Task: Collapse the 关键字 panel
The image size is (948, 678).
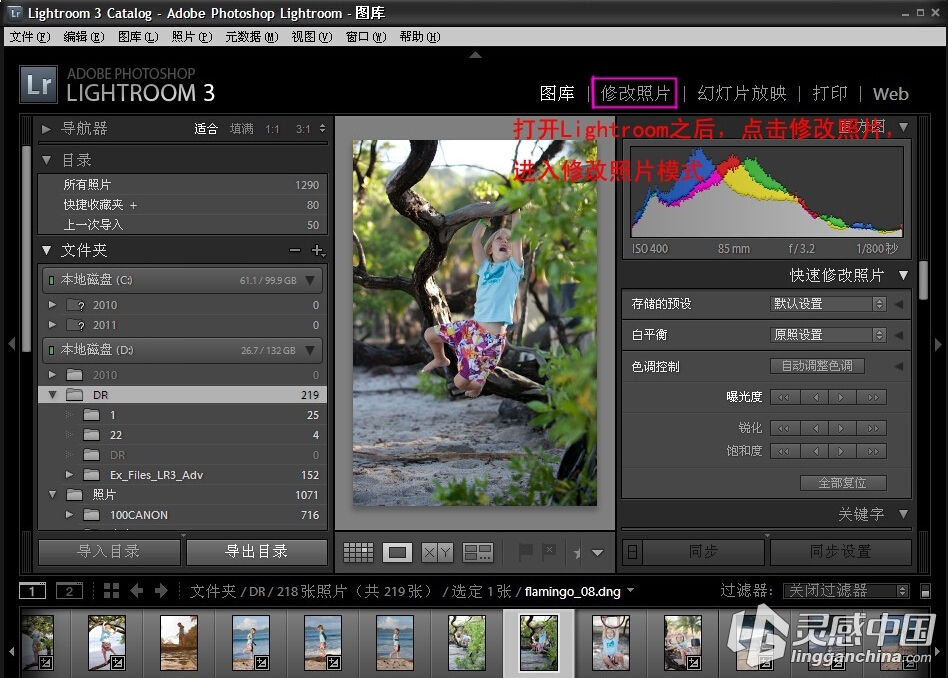Action: click(903, 514)
